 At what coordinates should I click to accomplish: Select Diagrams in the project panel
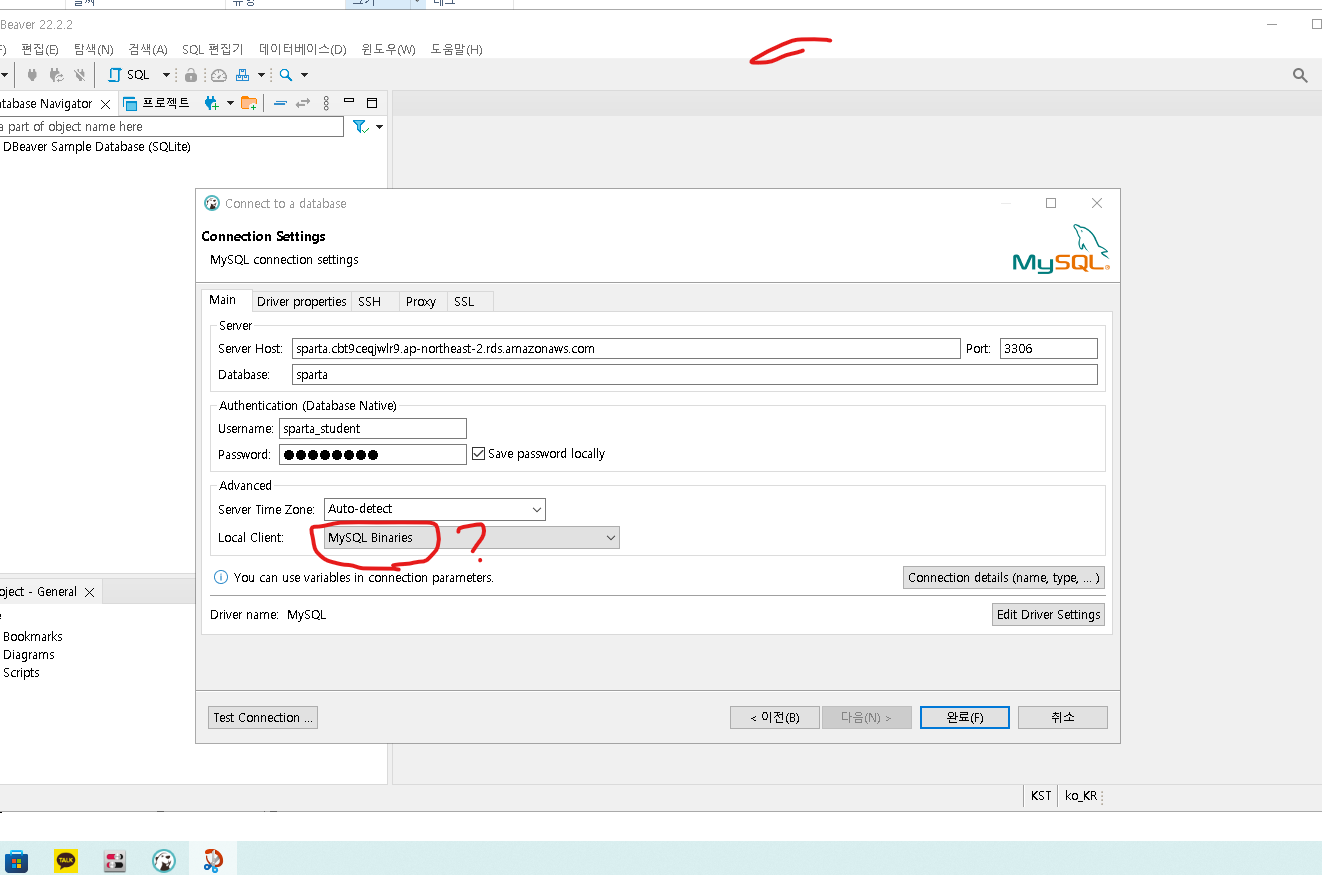pos(29,655)
